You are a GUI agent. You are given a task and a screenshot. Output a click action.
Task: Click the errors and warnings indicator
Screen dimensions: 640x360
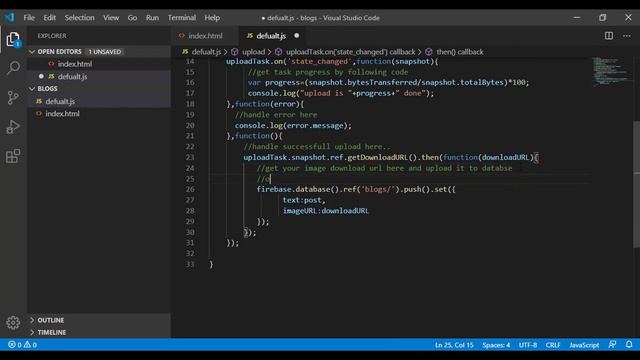point(22,344)
